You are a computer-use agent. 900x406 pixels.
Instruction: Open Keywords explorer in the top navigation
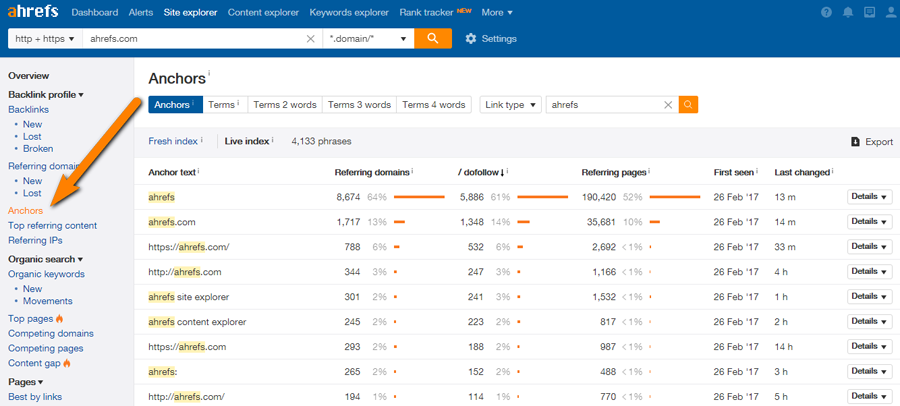coord(349,12)
